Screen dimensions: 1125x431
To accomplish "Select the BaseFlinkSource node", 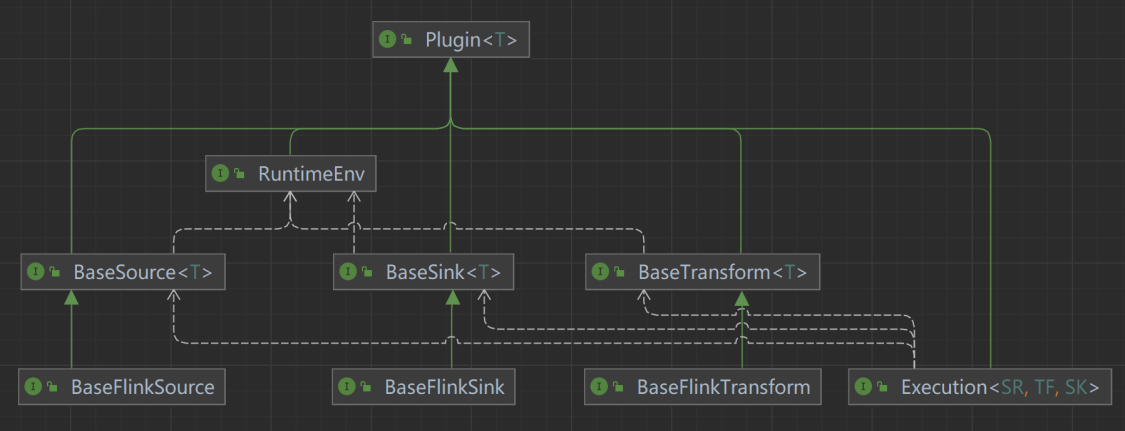I will pos(123,387).
